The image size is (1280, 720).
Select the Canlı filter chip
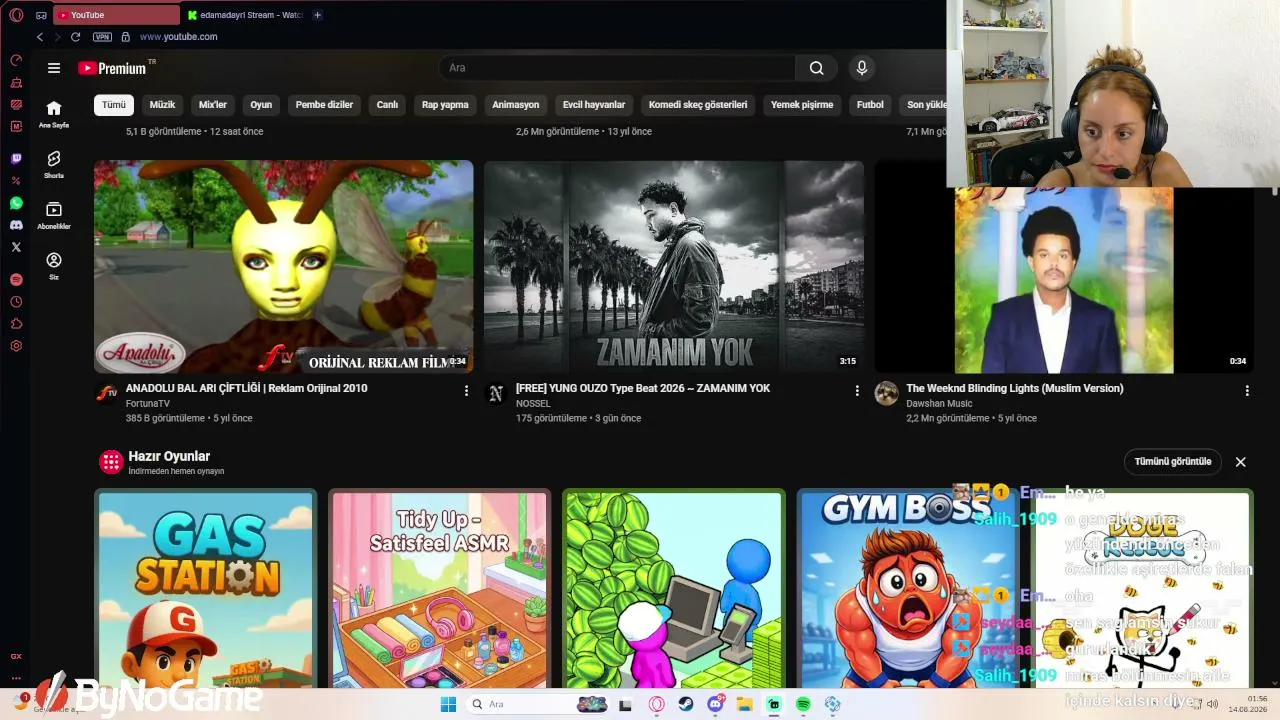click(387, 105)
